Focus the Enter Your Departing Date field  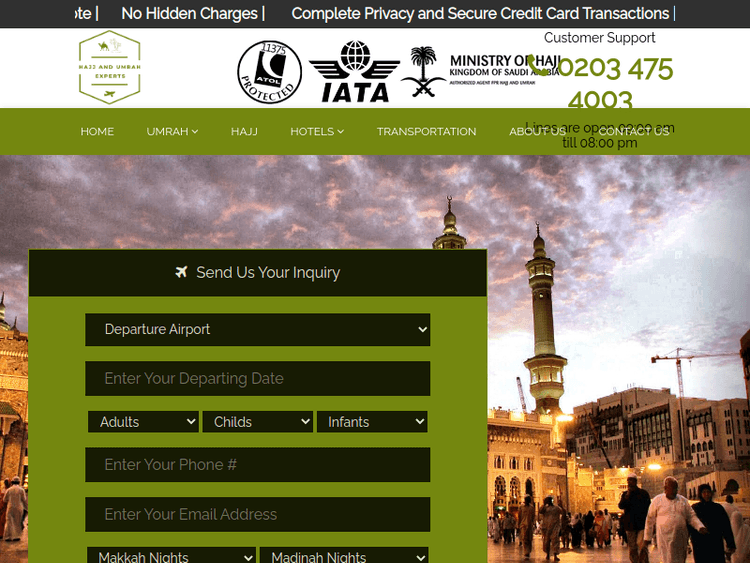coord(257,379)
